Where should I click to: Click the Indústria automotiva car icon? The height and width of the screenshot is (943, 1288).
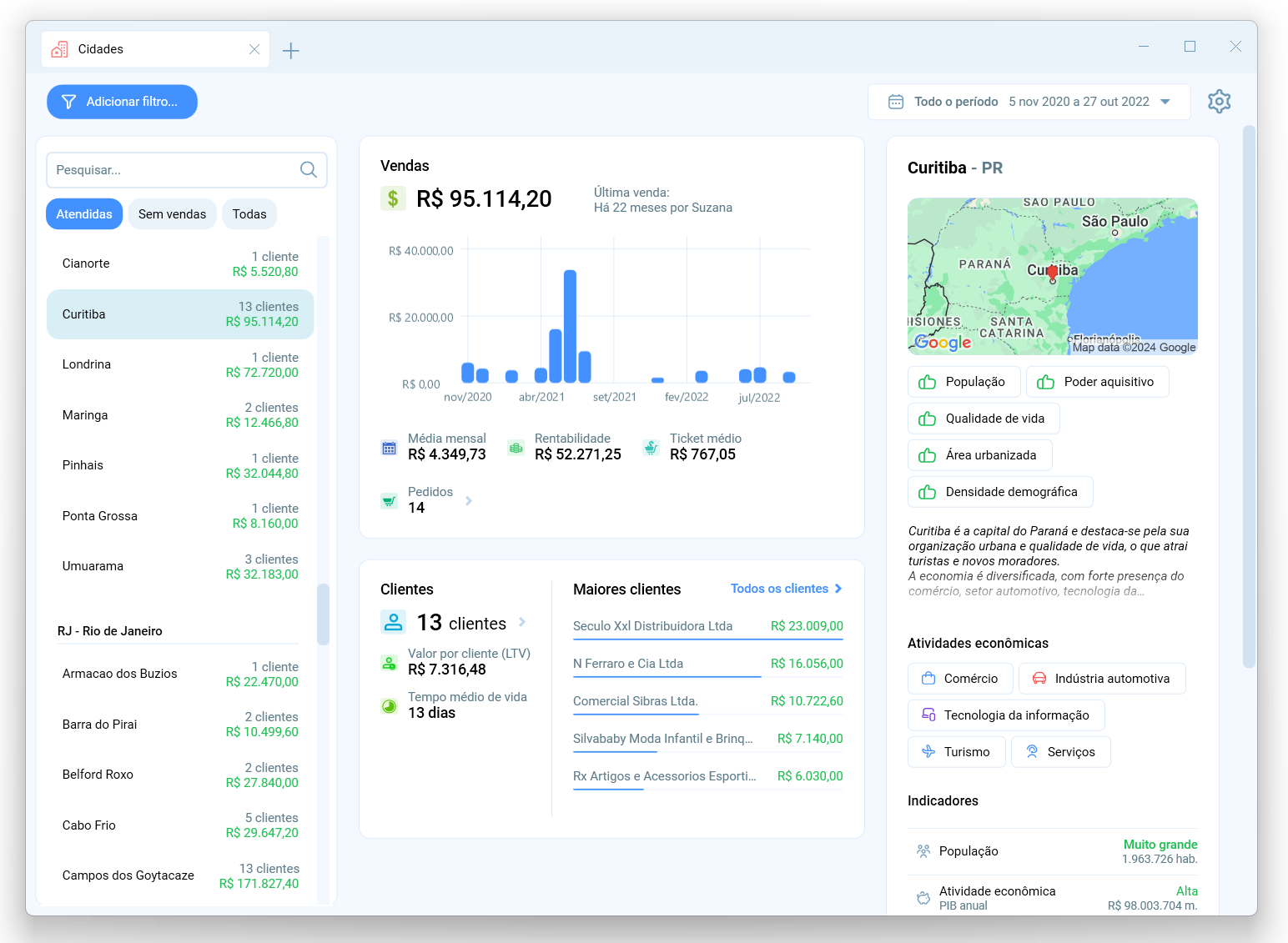(1039, 679)
